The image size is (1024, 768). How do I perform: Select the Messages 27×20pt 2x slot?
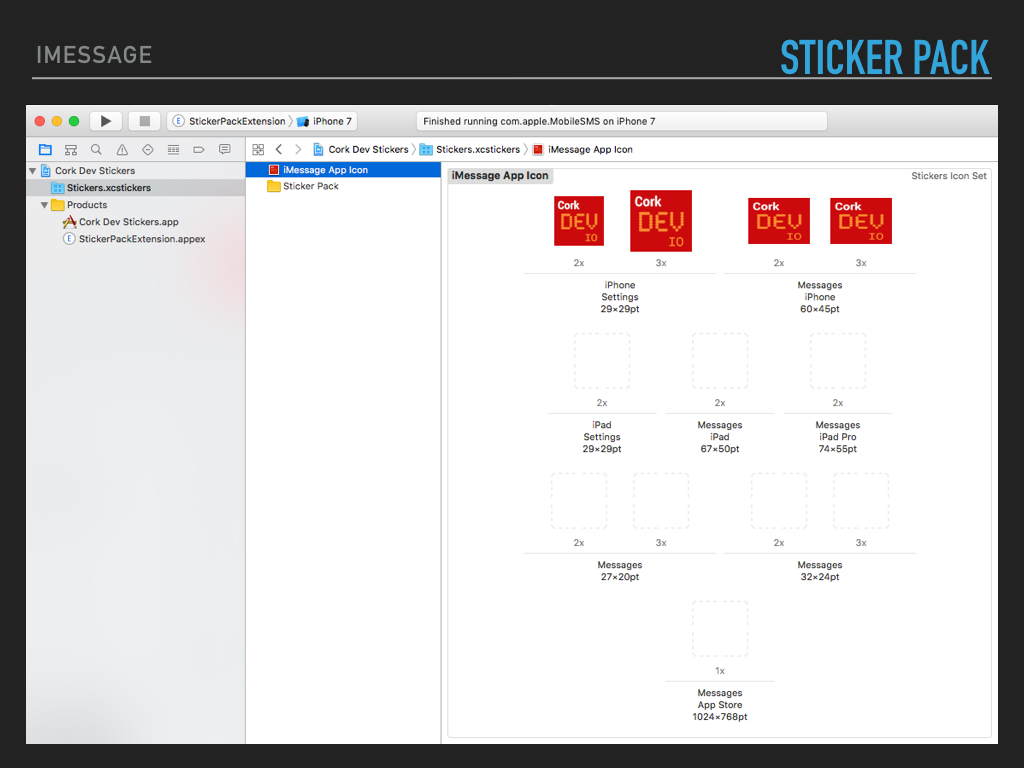click(x=579, y=501)
